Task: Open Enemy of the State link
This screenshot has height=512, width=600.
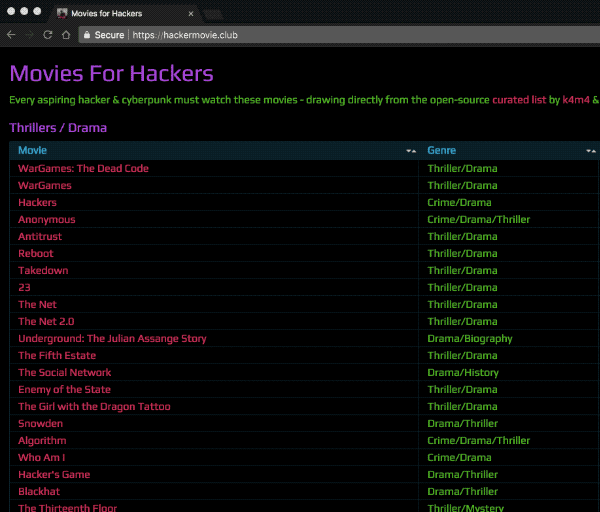Action: pyautogui.click(x=64, y=390)
